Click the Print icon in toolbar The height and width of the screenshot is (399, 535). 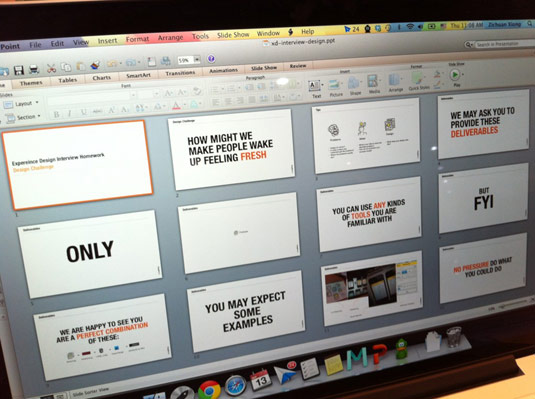pos(34,69)
